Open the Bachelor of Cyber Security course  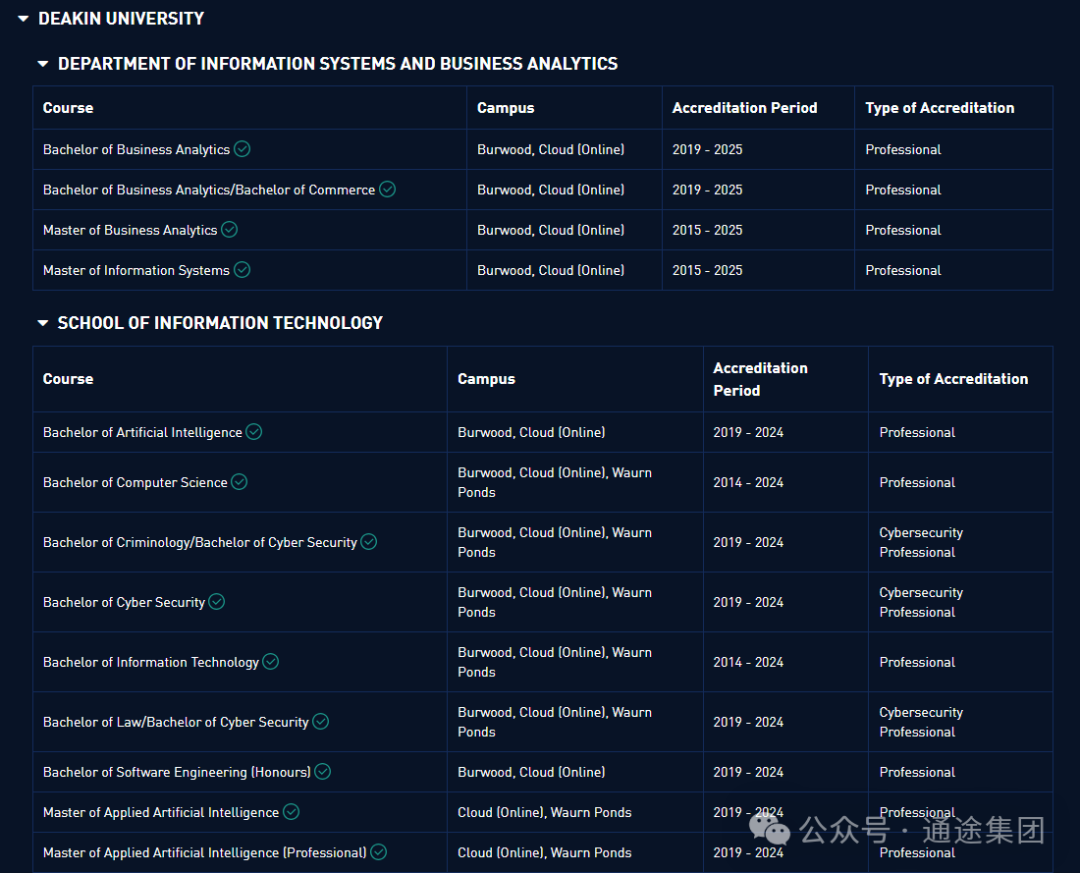pos(124,602)
